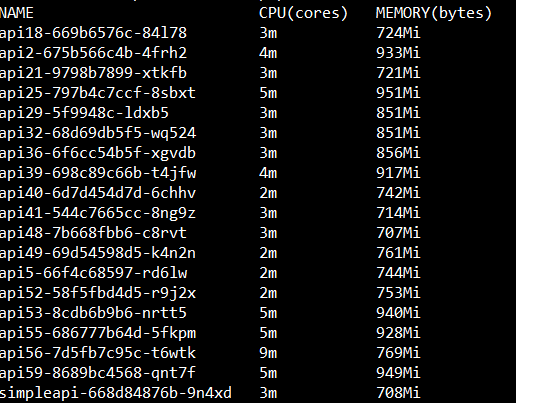Click the 5m CPU value for api55

point(268,333)
